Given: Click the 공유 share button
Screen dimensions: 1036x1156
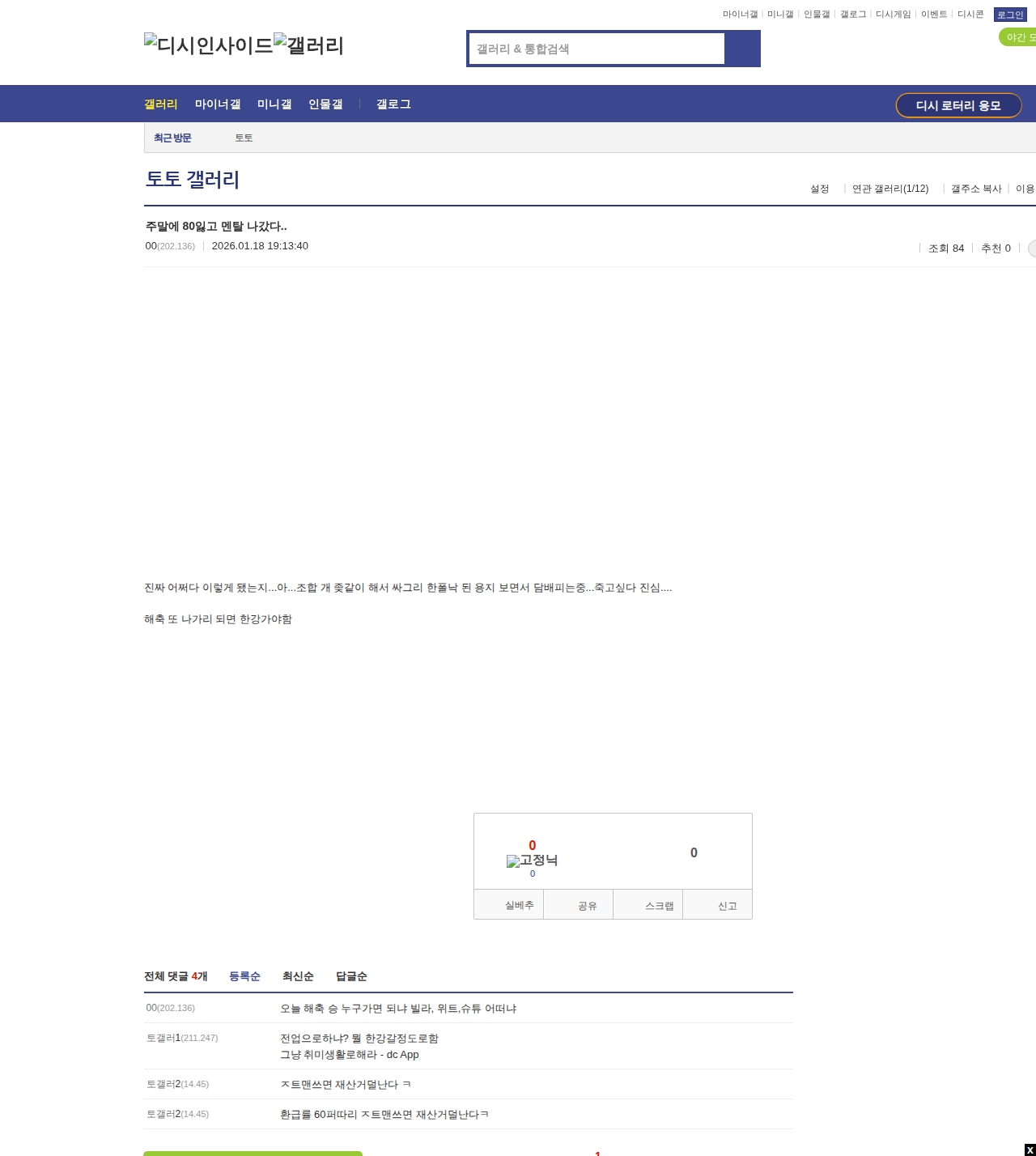Looking at the screenshot, I should pos(579,905).
